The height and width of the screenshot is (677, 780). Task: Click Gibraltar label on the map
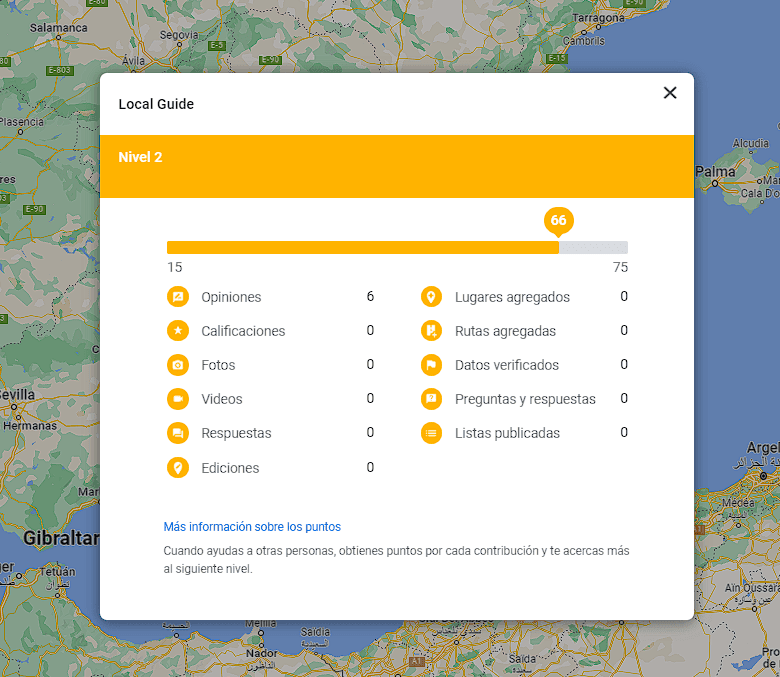point(61,538)
